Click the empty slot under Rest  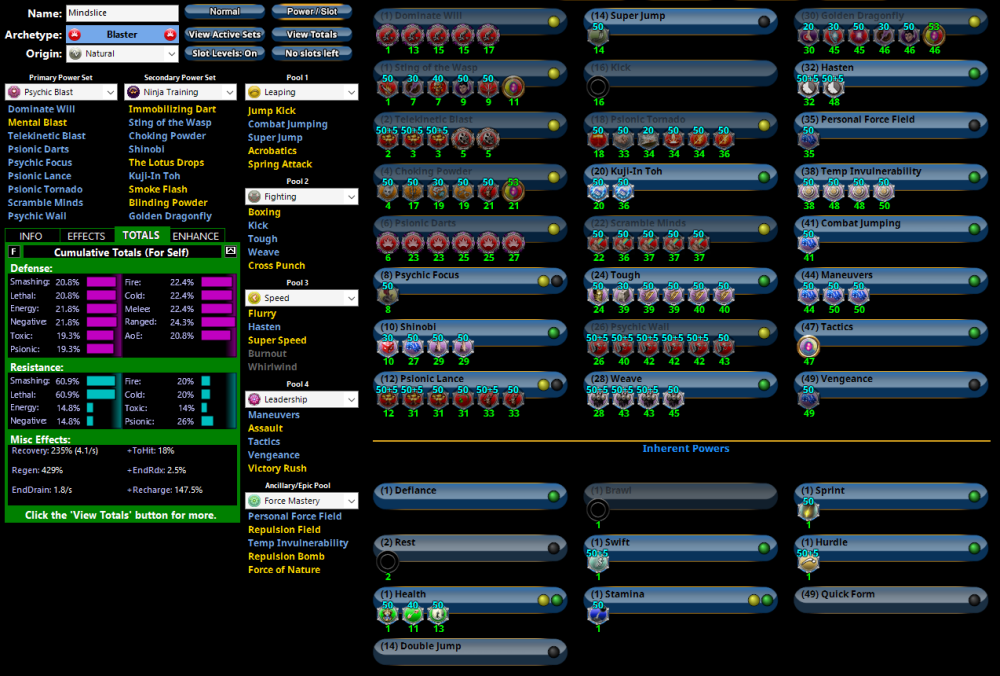tap(388, 562)
